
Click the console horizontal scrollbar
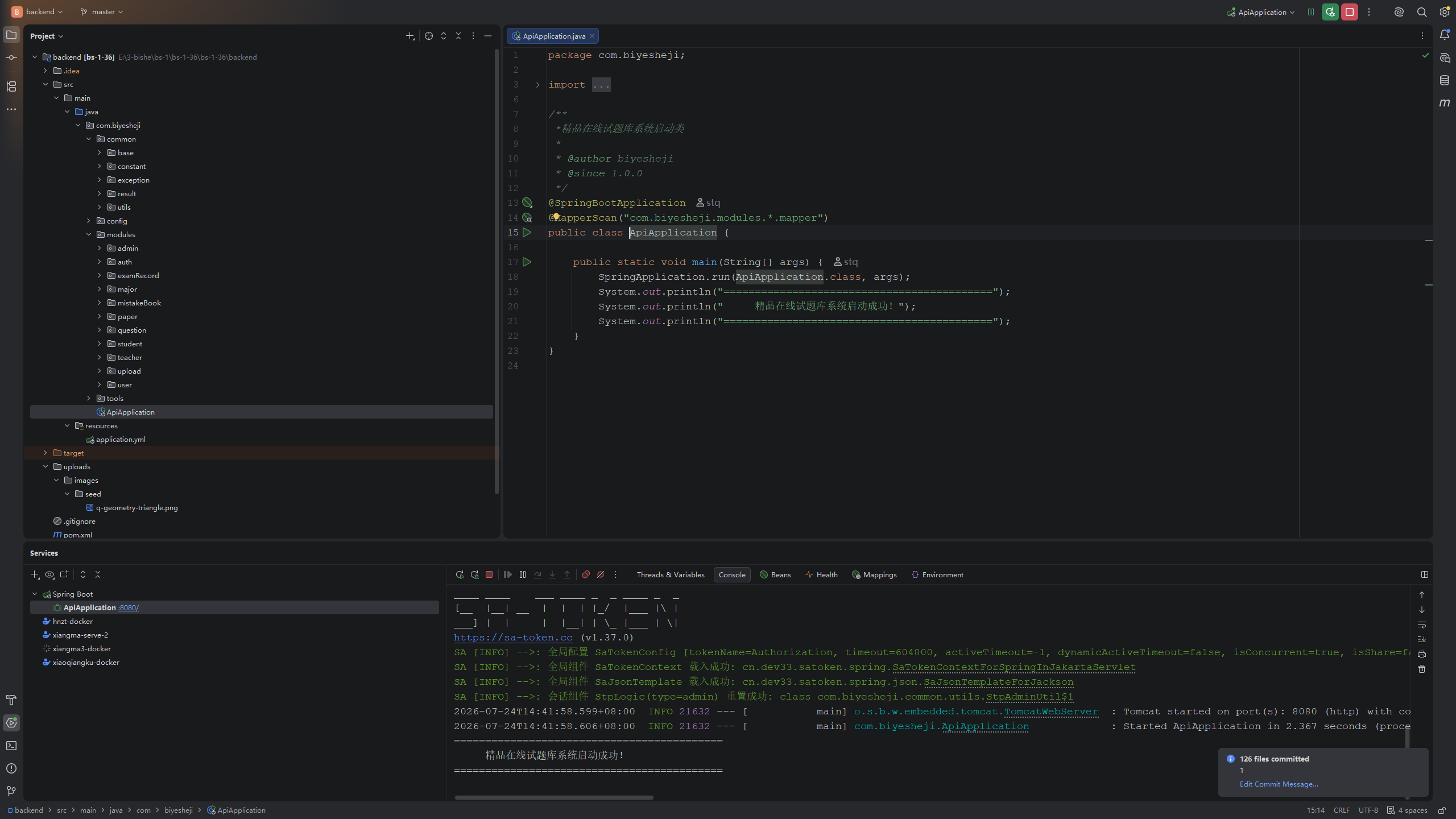[x=554, y=797]
